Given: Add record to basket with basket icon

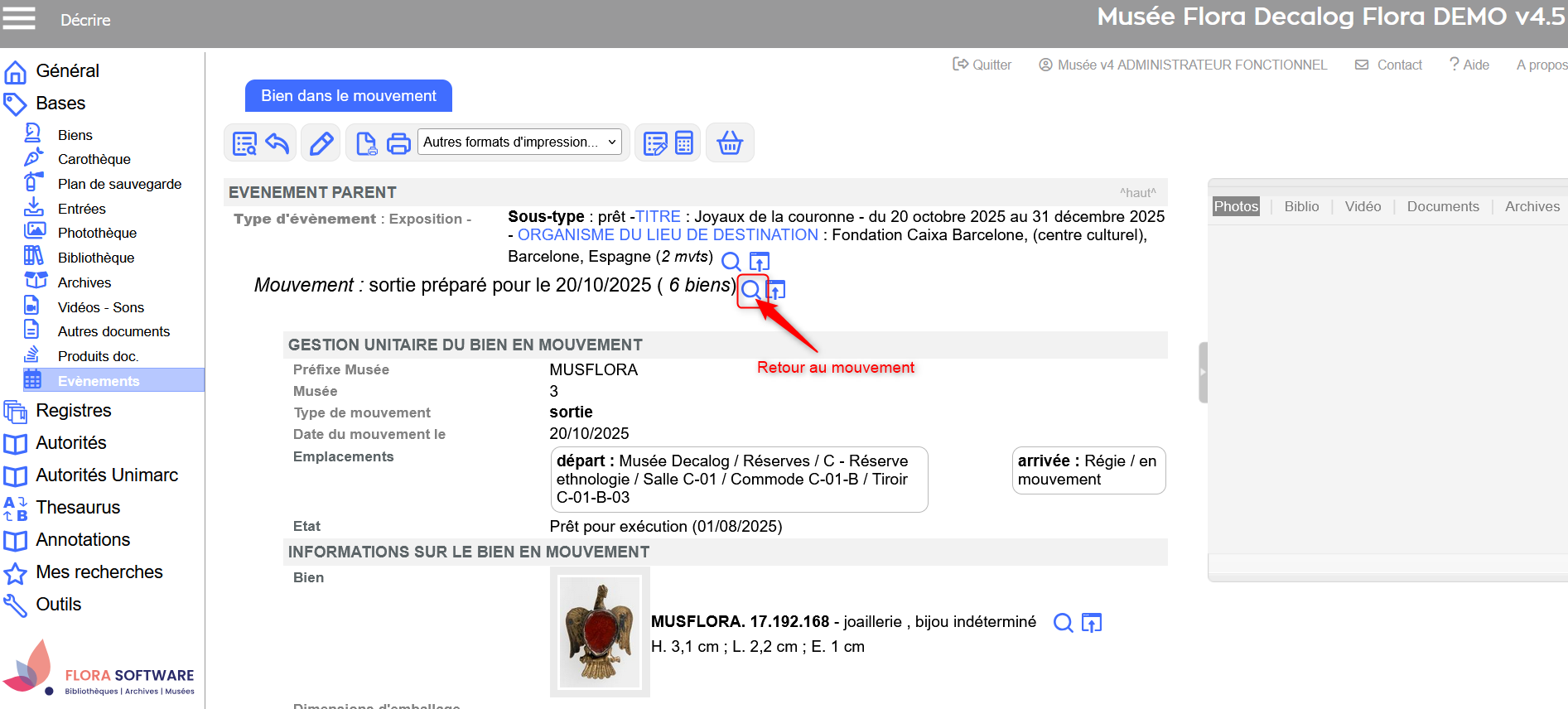Looking at the screenshot, I should click(729, 143).
